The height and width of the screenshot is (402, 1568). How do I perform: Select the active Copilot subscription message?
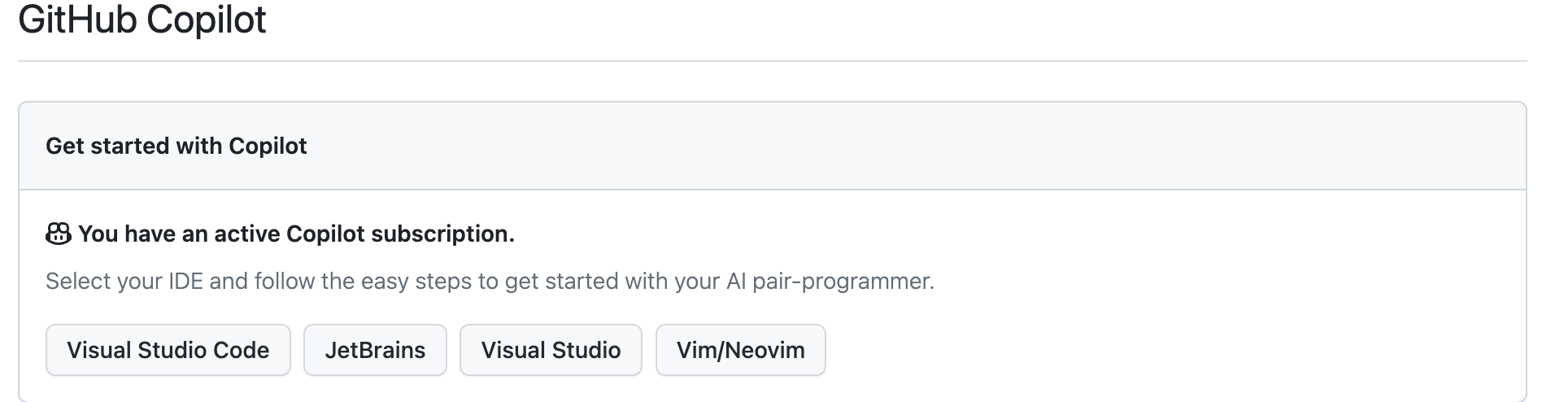tap(296, 234)
